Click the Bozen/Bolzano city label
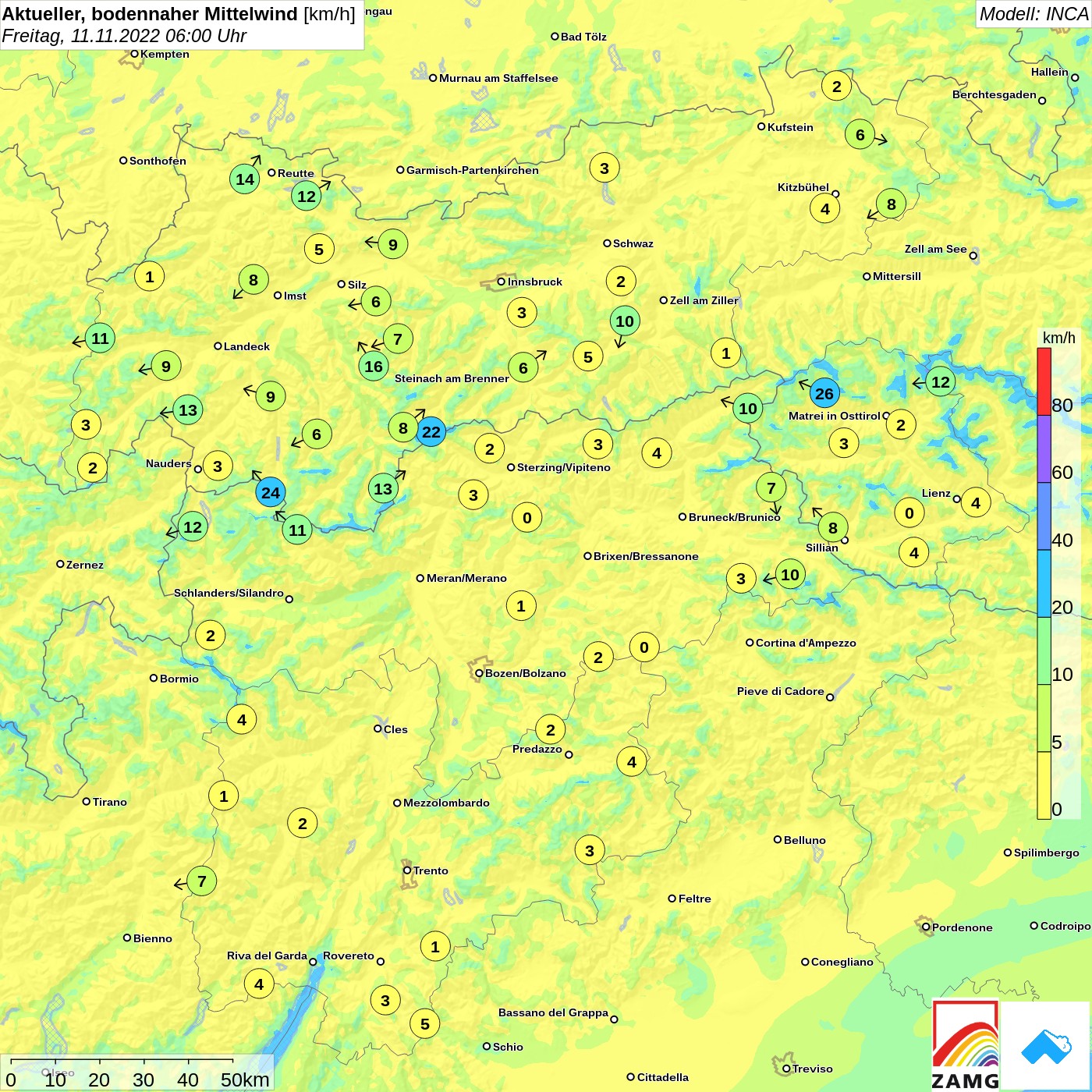The height and width of the screenshot is (1092, 1092). [526, 673]
